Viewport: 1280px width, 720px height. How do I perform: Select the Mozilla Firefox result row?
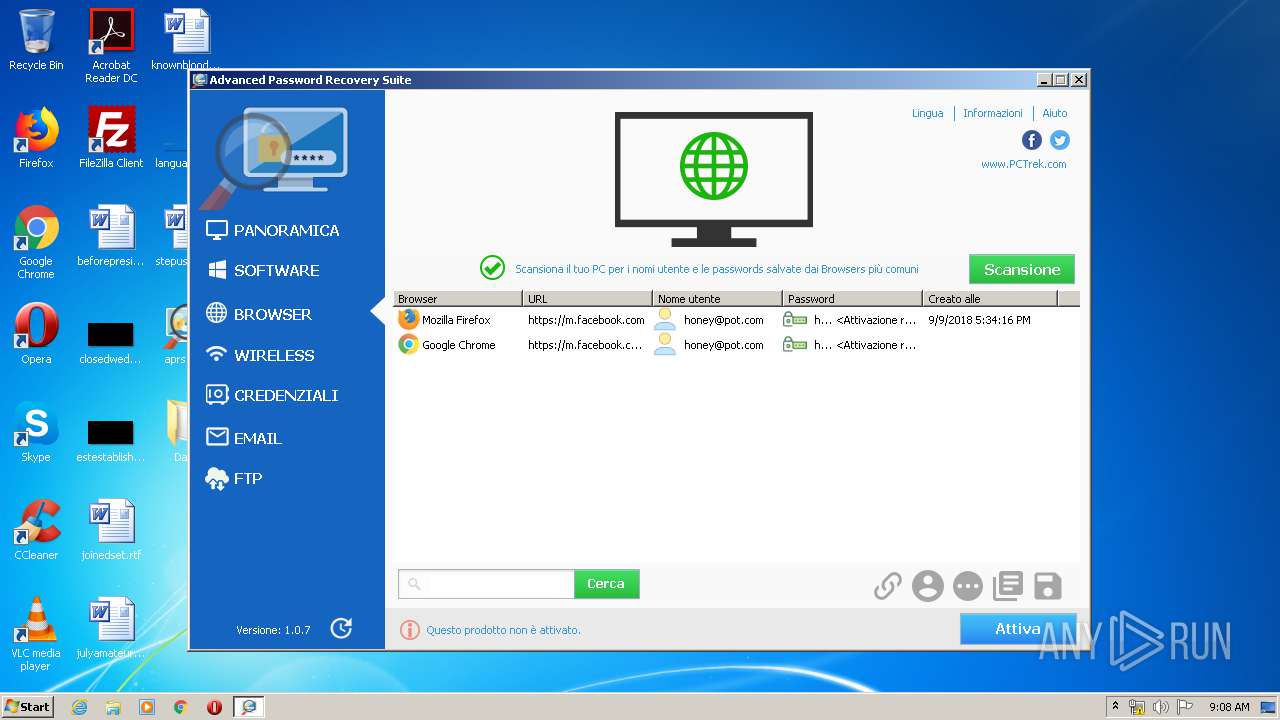coord(737,320)
